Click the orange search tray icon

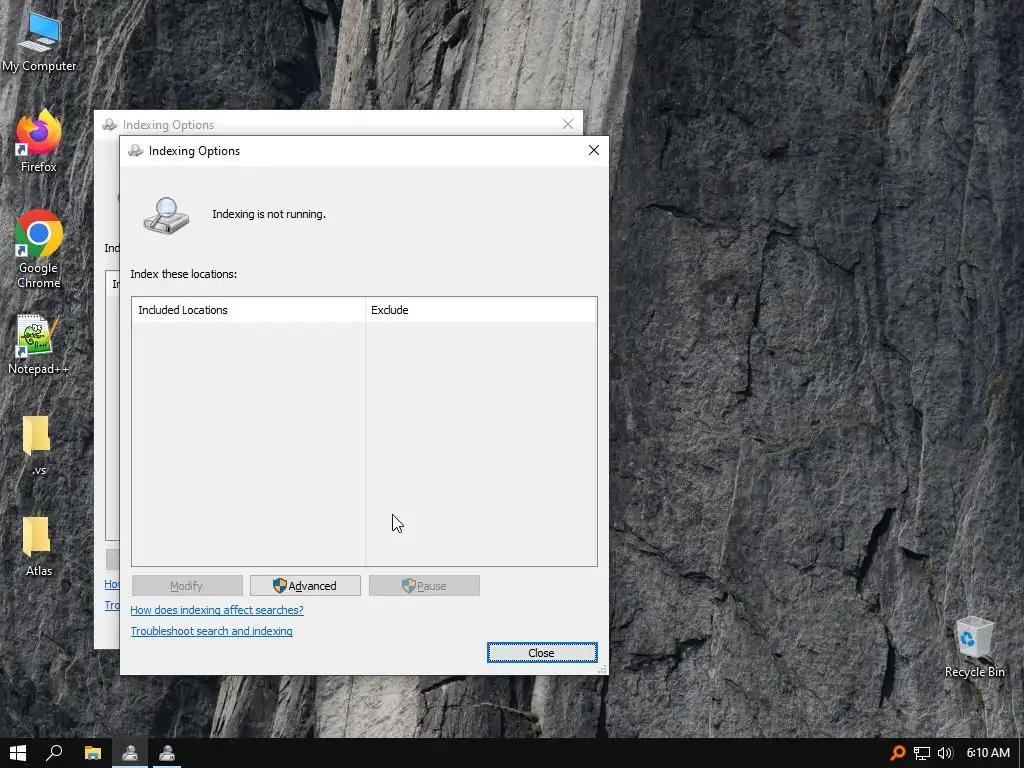[x=899, y=753]
